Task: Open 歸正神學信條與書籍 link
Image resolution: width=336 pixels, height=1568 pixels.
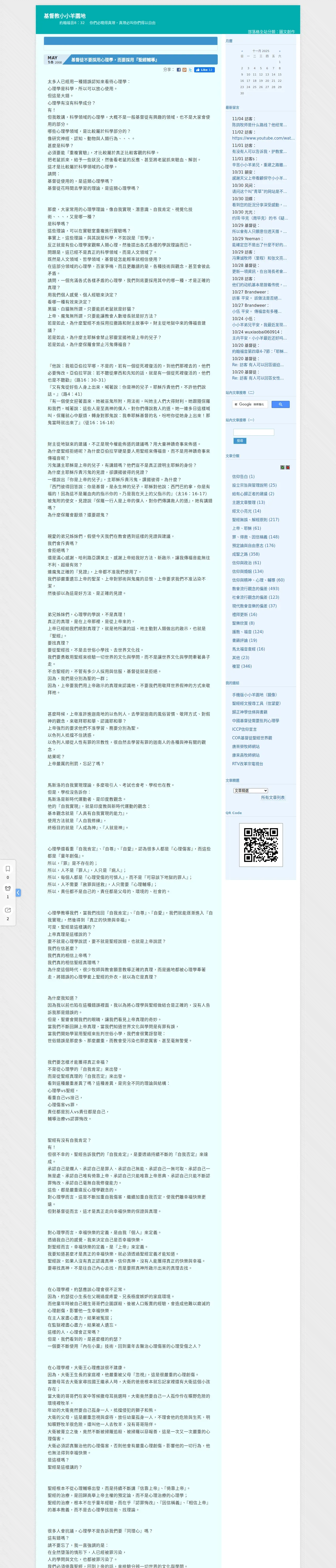Action: [249, 712]
